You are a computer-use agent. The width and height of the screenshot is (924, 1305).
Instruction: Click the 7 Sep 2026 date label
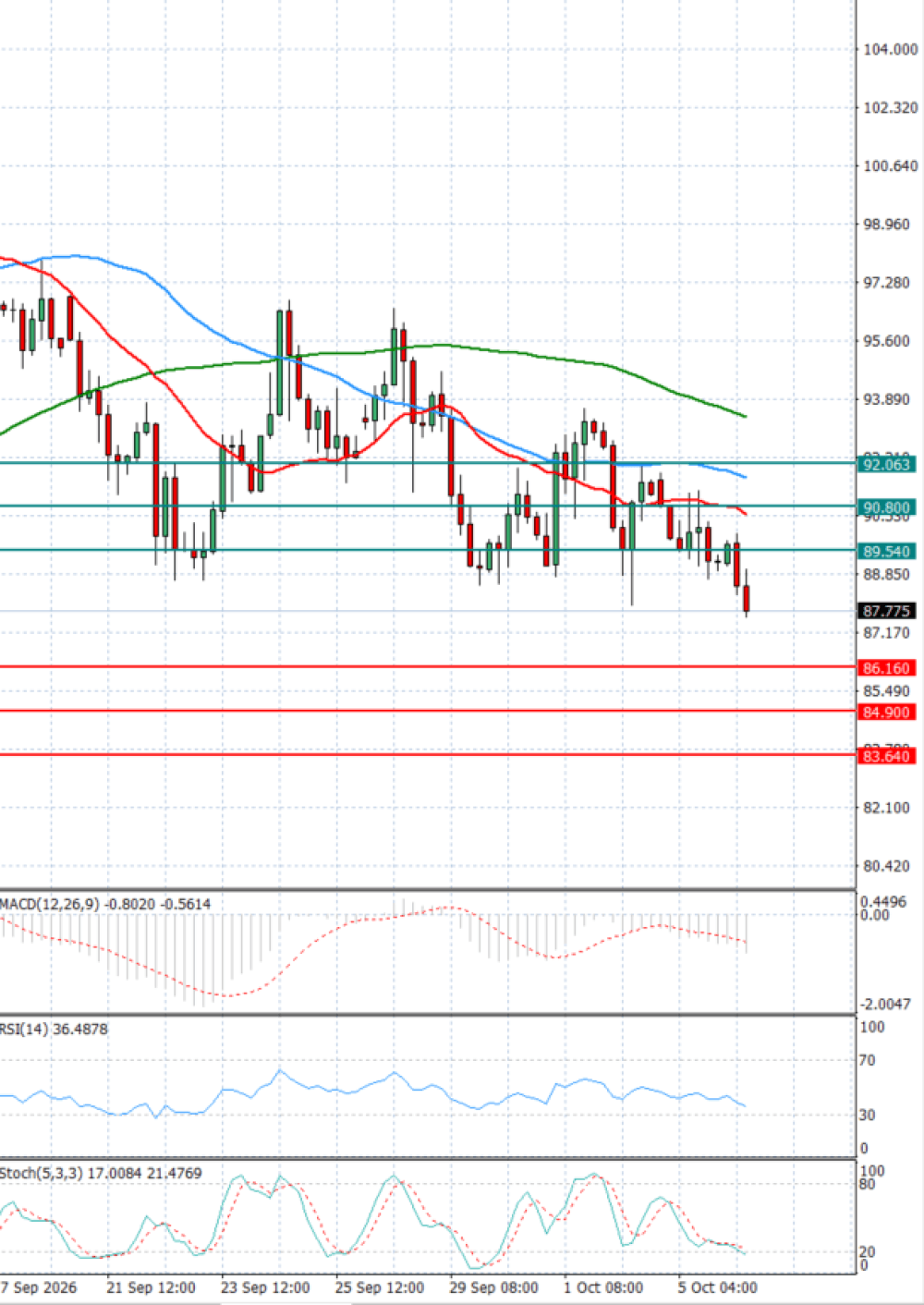click(x=39, y=1287)
